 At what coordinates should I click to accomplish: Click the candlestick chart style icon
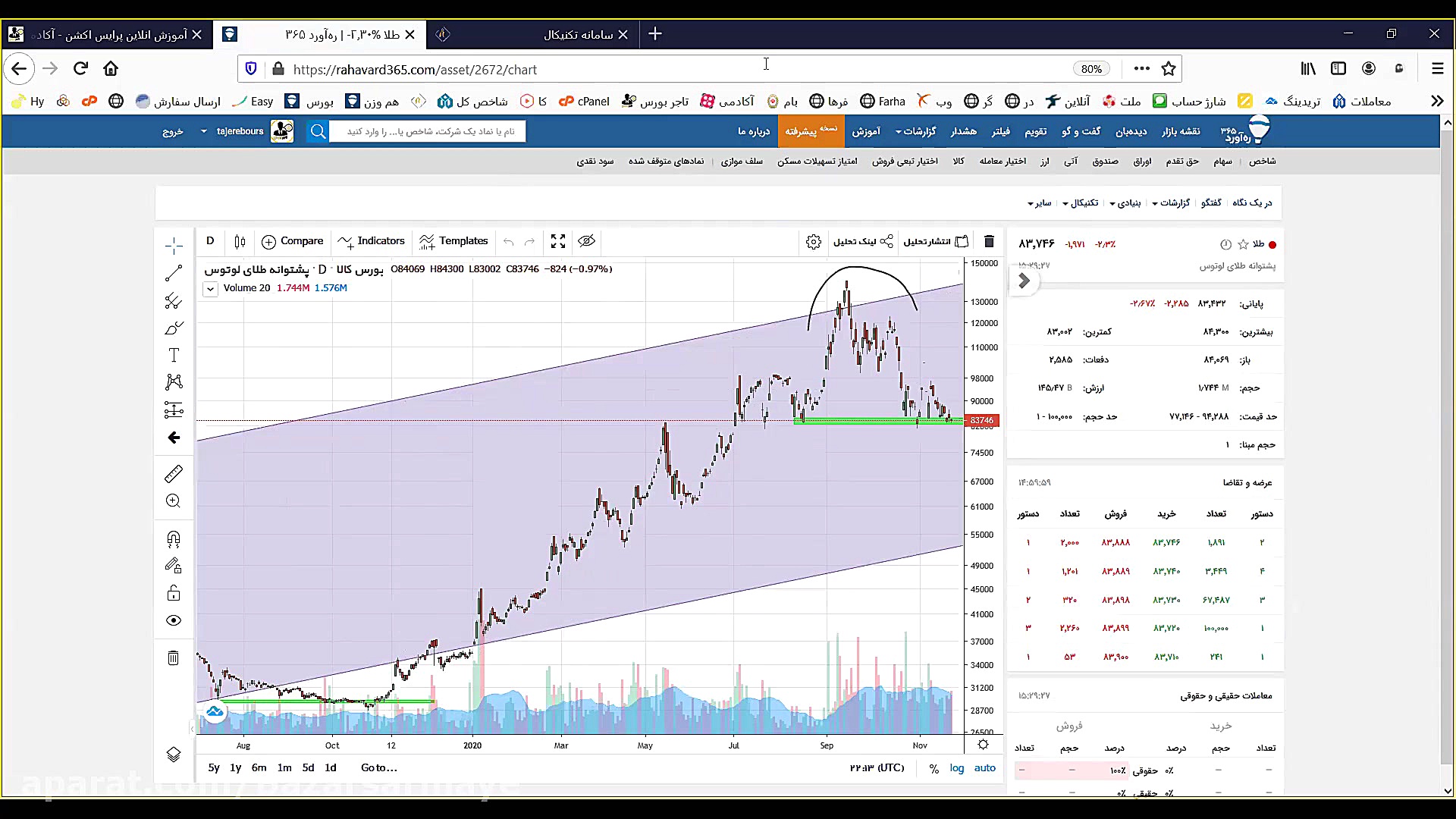(240, 241)
